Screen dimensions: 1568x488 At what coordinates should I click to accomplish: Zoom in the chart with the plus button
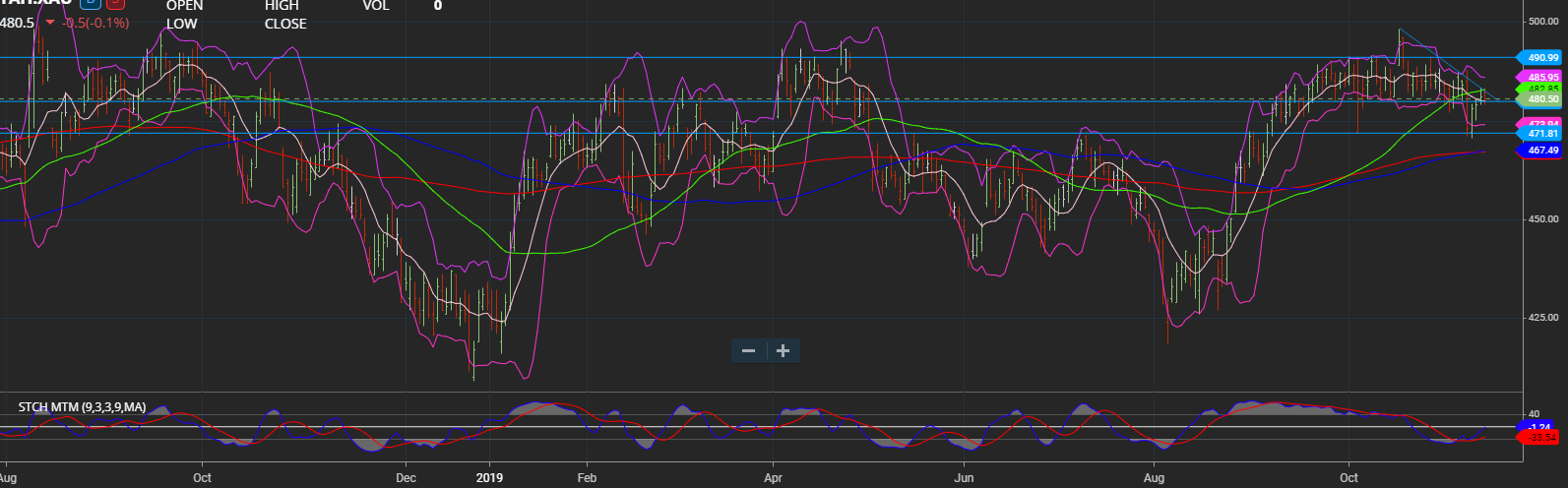pyautogui.click(x=784, y=351)
